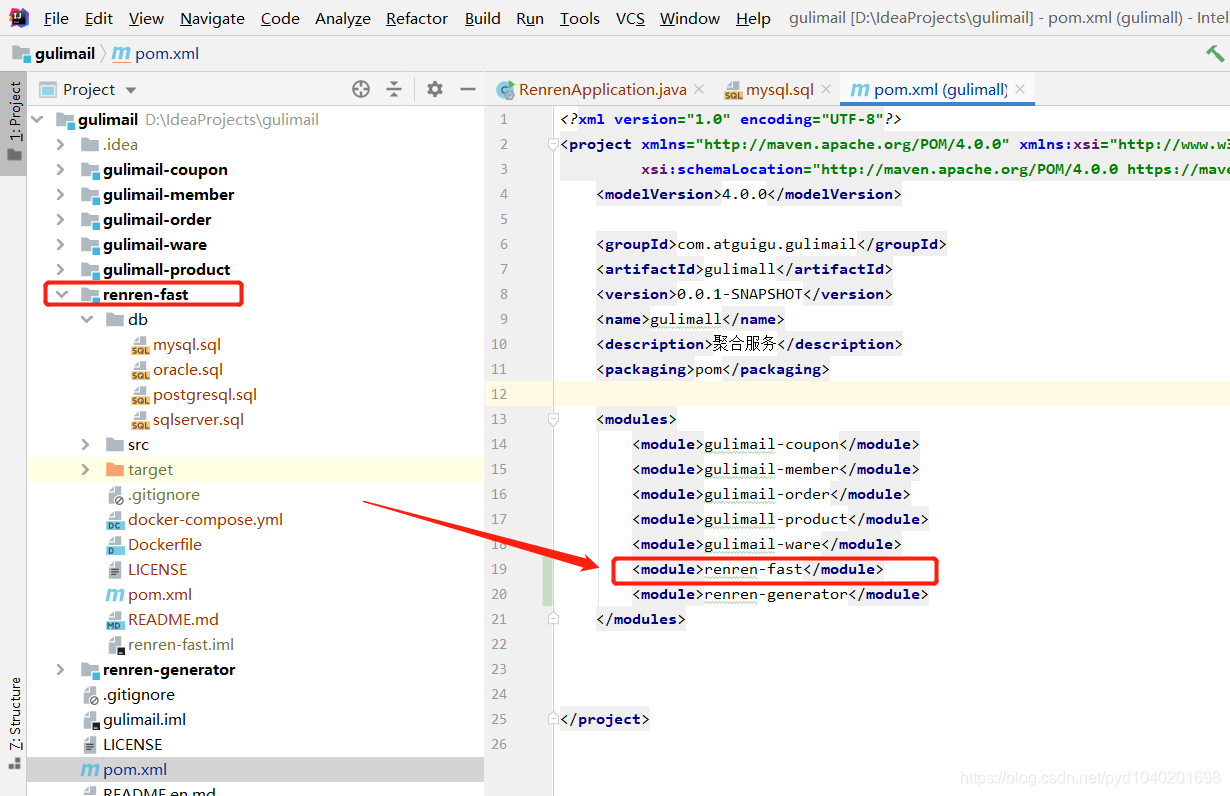1230x796 pixels.
Task: Expand the renren-generator module
Action: (x=60, y=670)
